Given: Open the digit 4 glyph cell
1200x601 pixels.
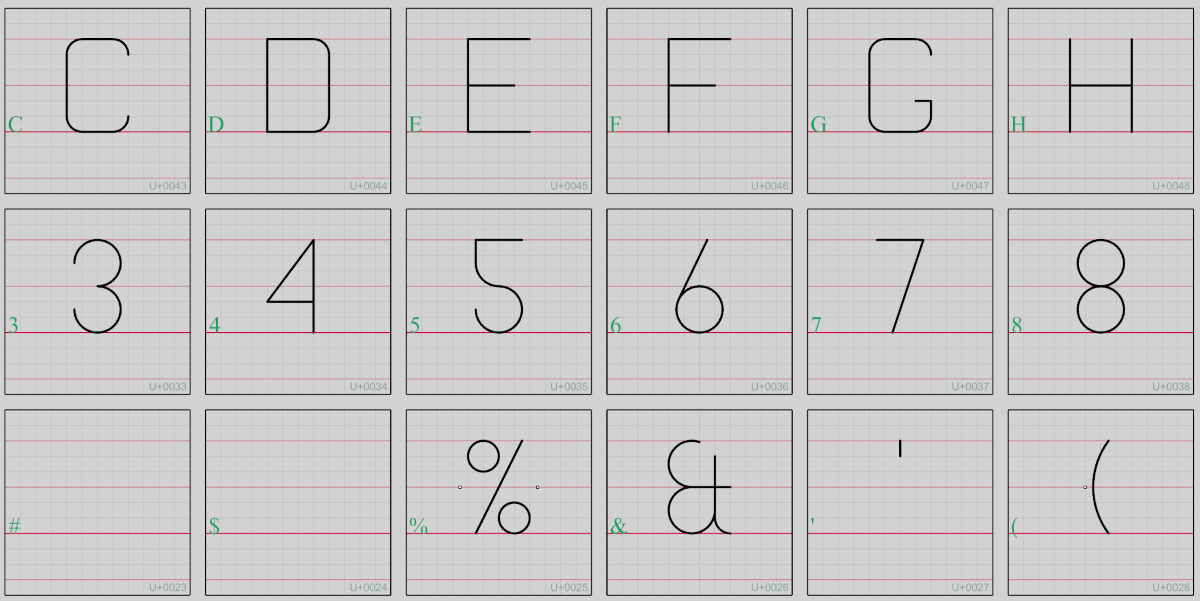Looking at the screenshot, I should pos(298,302).
